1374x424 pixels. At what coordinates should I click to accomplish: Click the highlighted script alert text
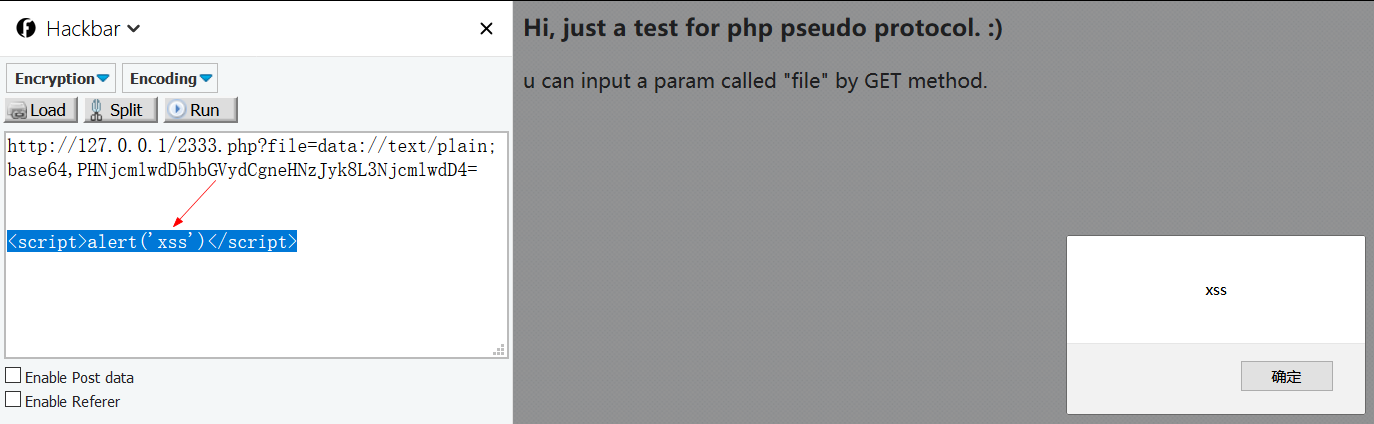point(152,242)
